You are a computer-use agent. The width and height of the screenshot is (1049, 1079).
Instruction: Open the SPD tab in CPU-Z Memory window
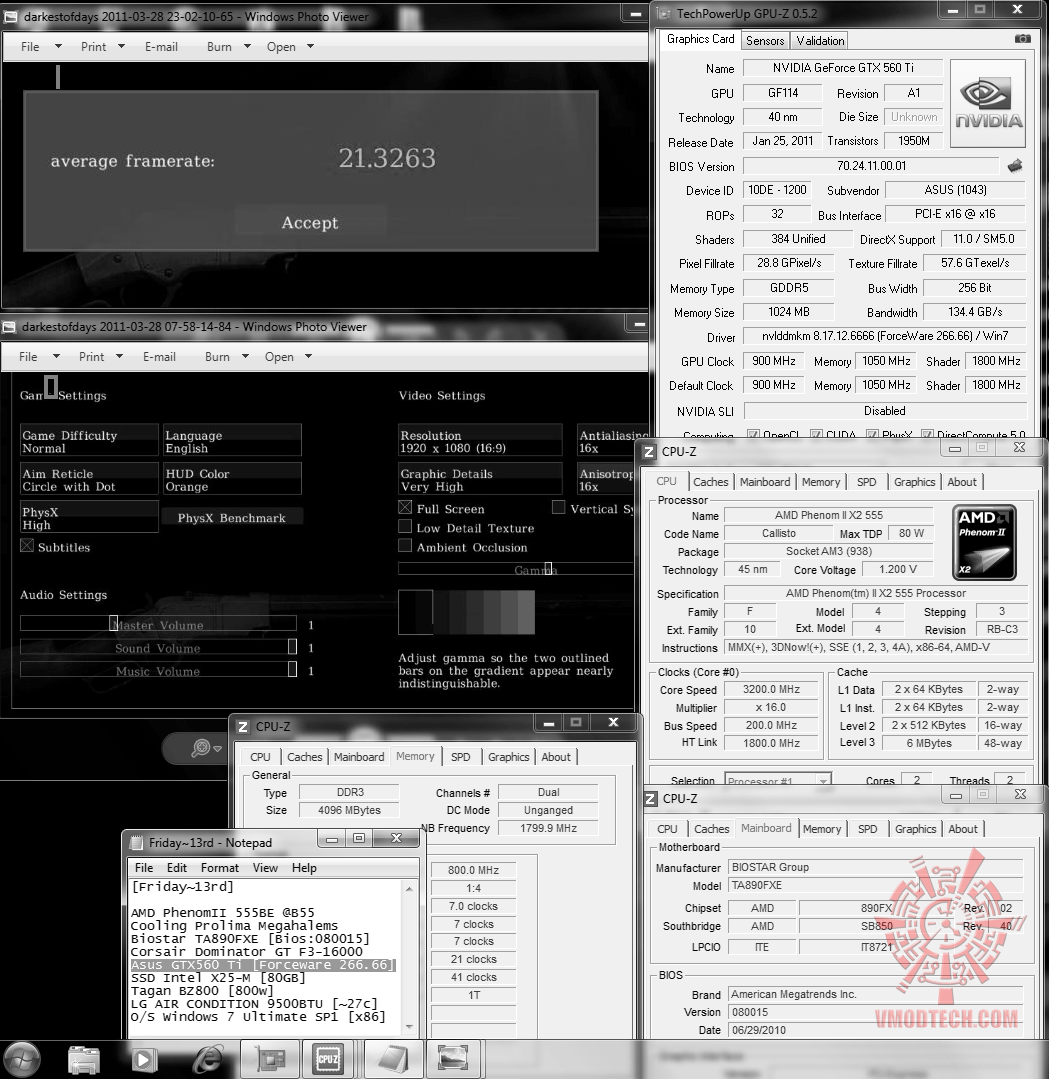coord(460,757)
